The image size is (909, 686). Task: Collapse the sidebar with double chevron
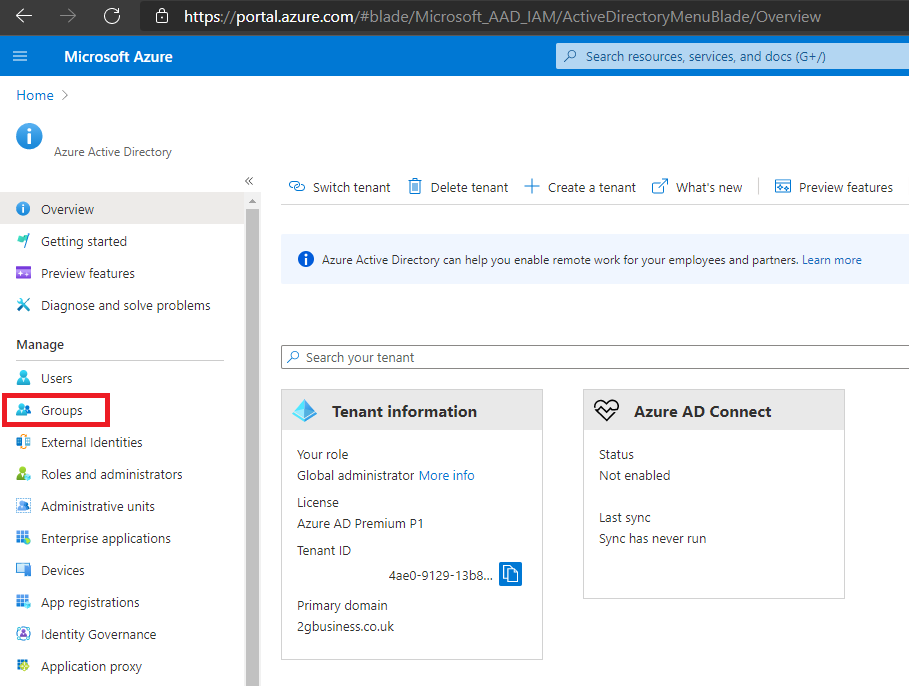coord(249,181)
